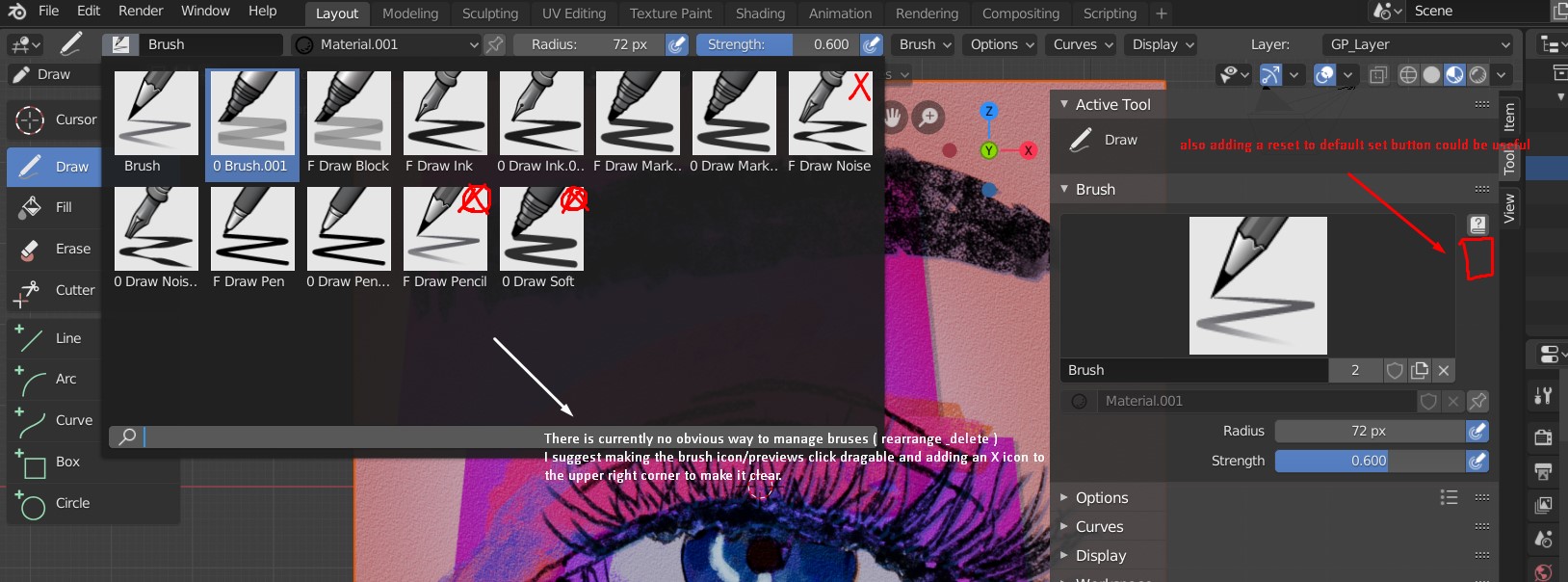Open the Render properties tab icon

coord(1543,436)
